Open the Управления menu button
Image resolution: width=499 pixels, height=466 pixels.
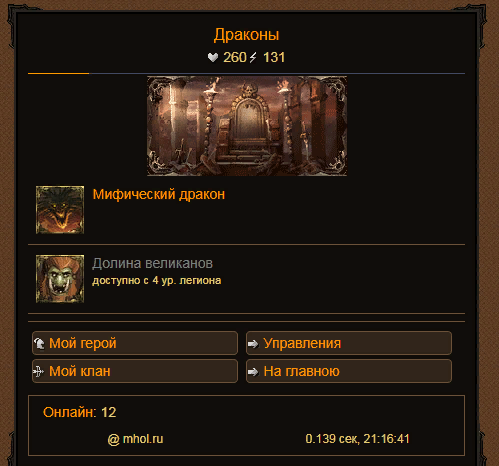point(349,343)
